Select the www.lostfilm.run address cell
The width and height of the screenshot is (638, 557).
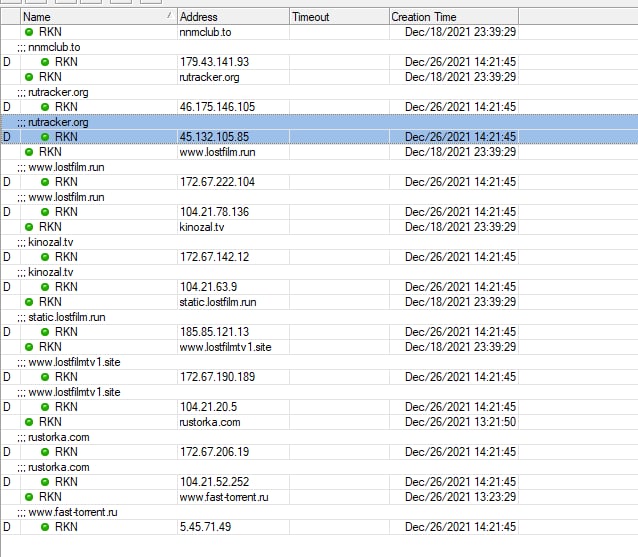233,152
